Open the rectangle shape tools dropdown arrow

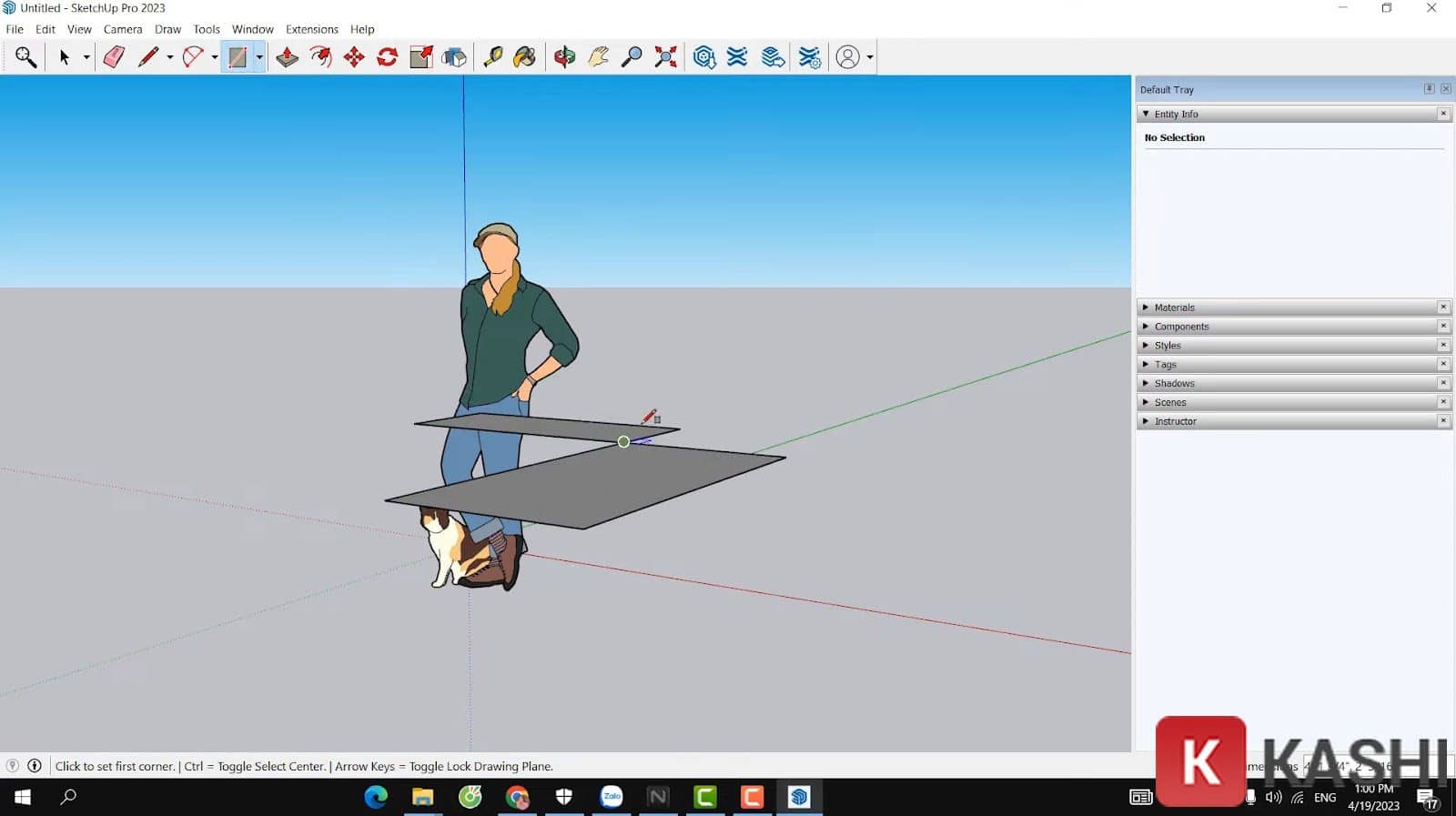click(x=259, y=57)
